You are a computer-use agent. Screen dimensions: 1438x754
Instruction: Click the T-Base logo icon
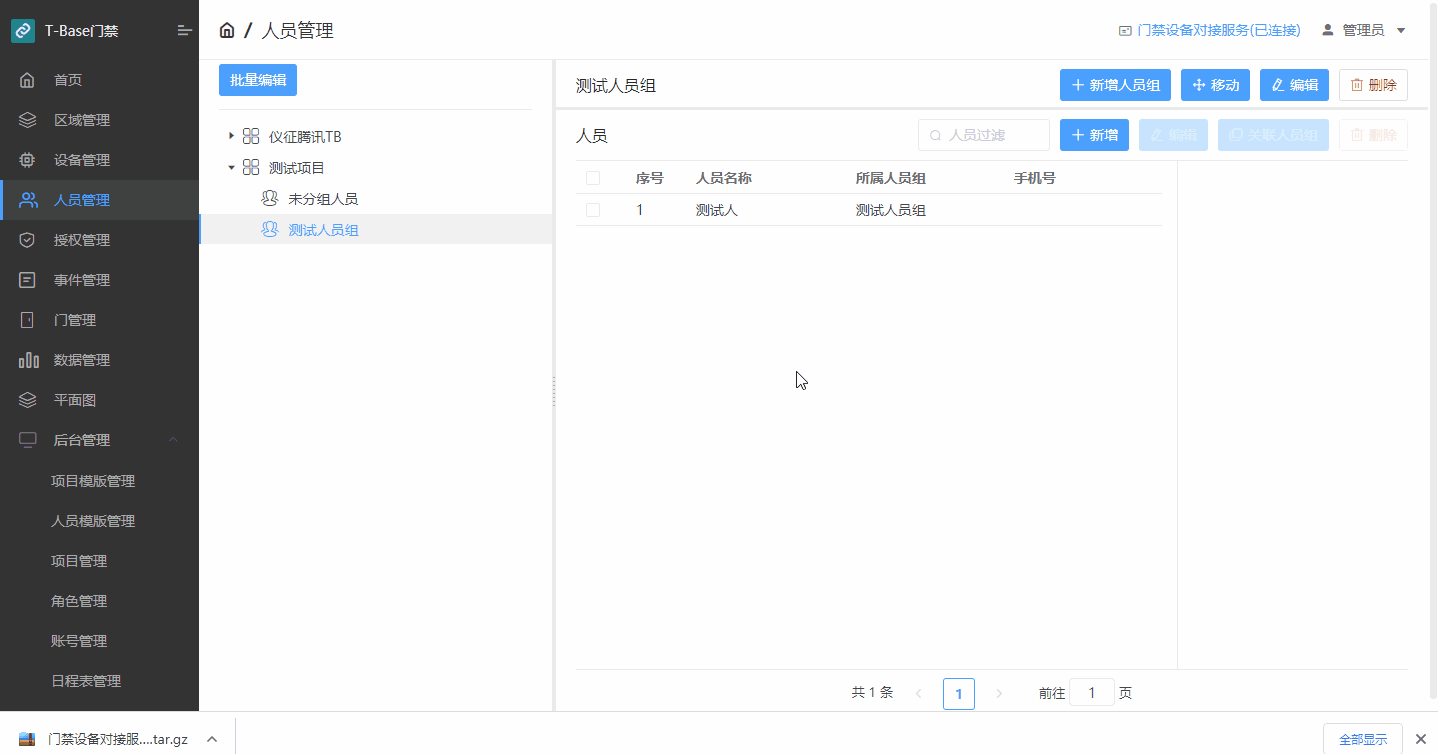coord(23,31)
